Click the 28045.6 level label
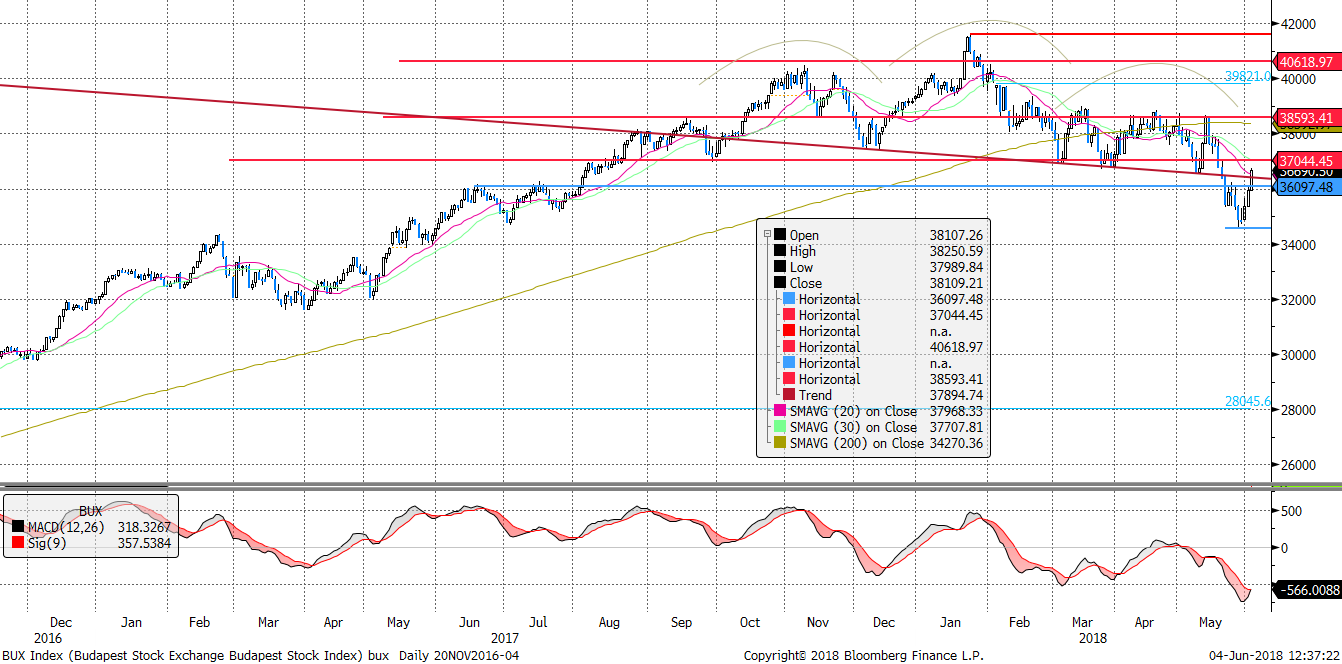Viewport: 1342px width, 664px height. coord(1248,401)
